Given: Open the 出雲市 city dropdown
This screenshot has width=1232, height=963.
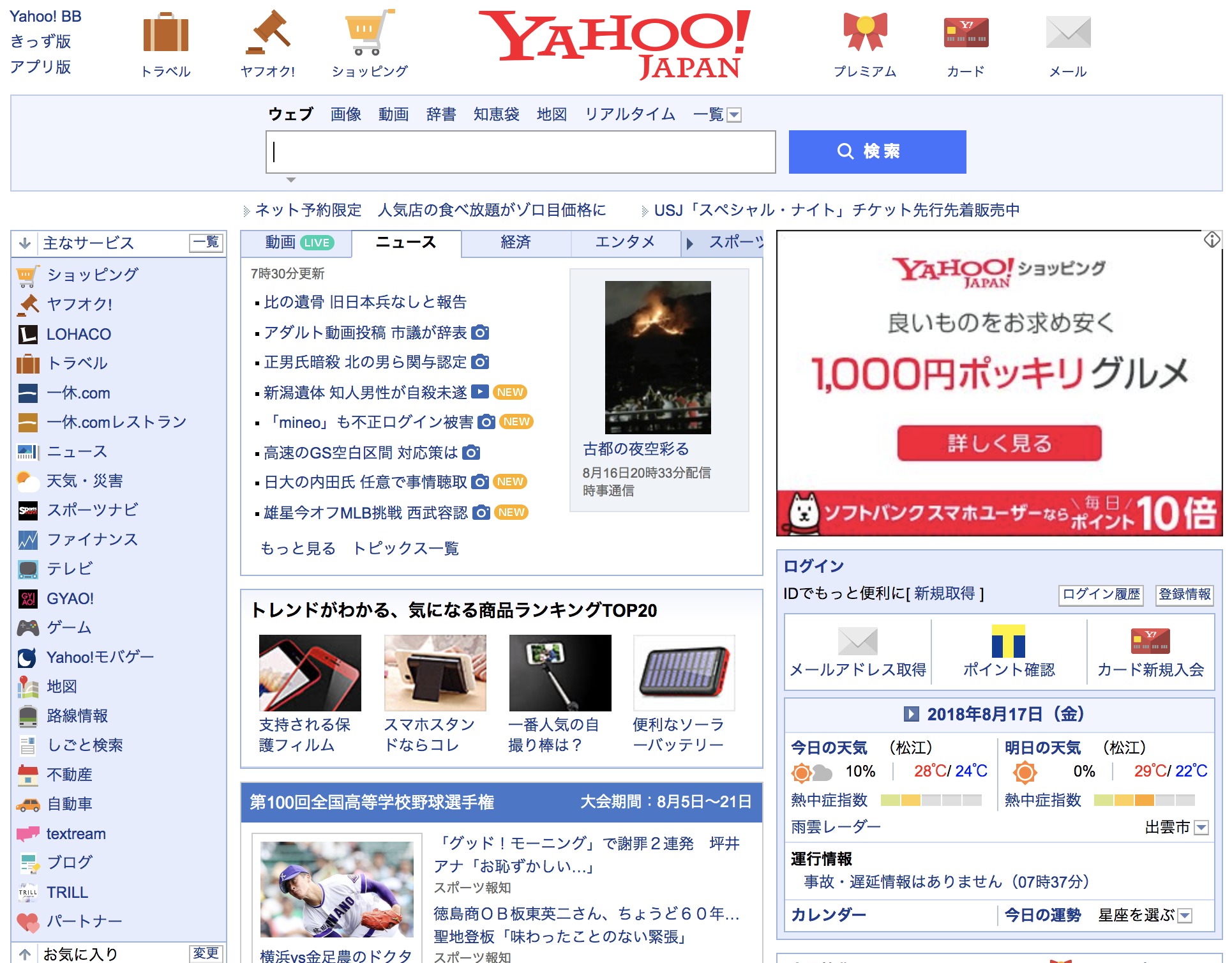Looking at the screenshot, I should (x=1201, y=828).
